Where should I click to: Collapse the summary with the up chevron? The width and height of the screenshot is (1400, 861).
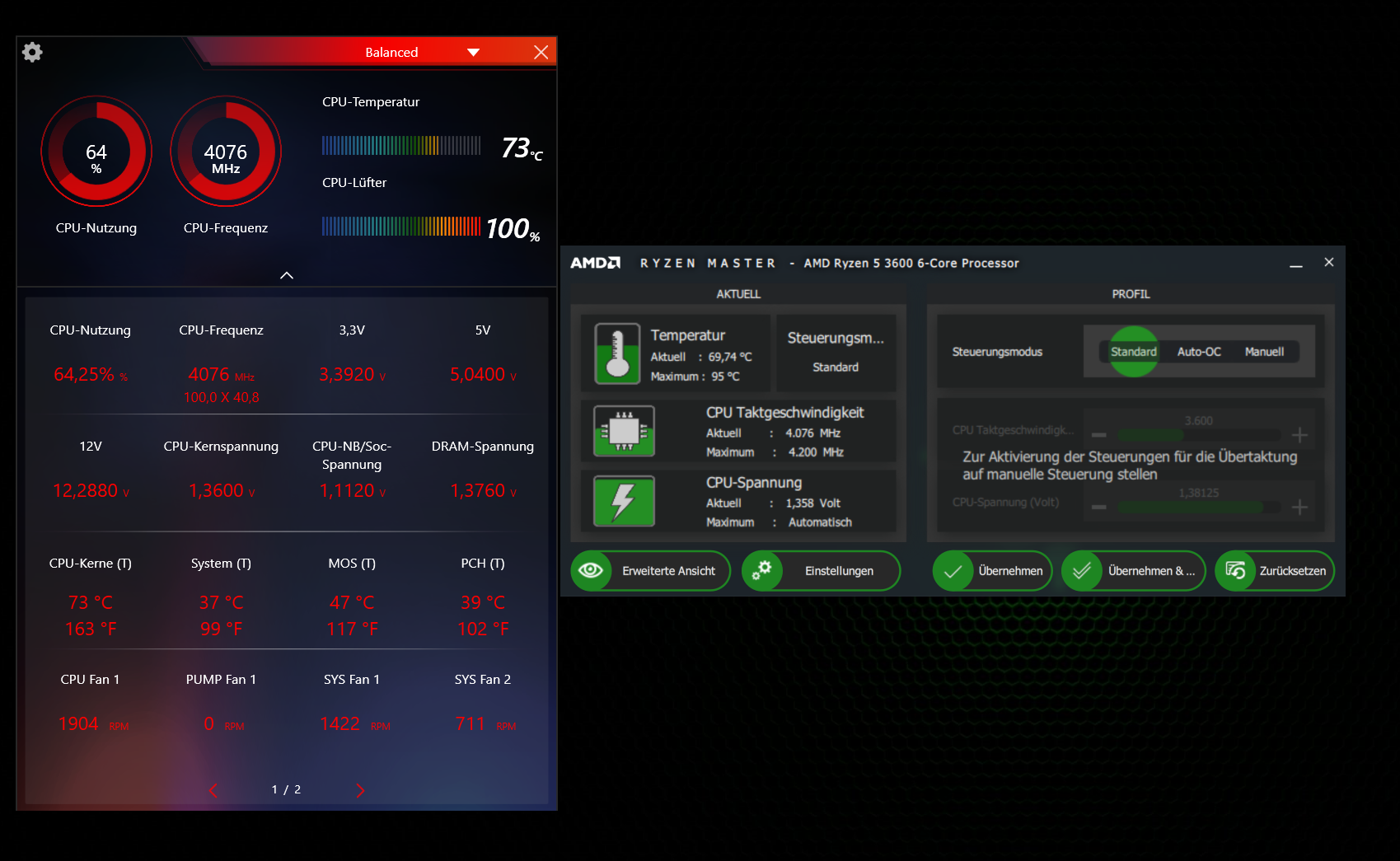(x=287, y=275)
